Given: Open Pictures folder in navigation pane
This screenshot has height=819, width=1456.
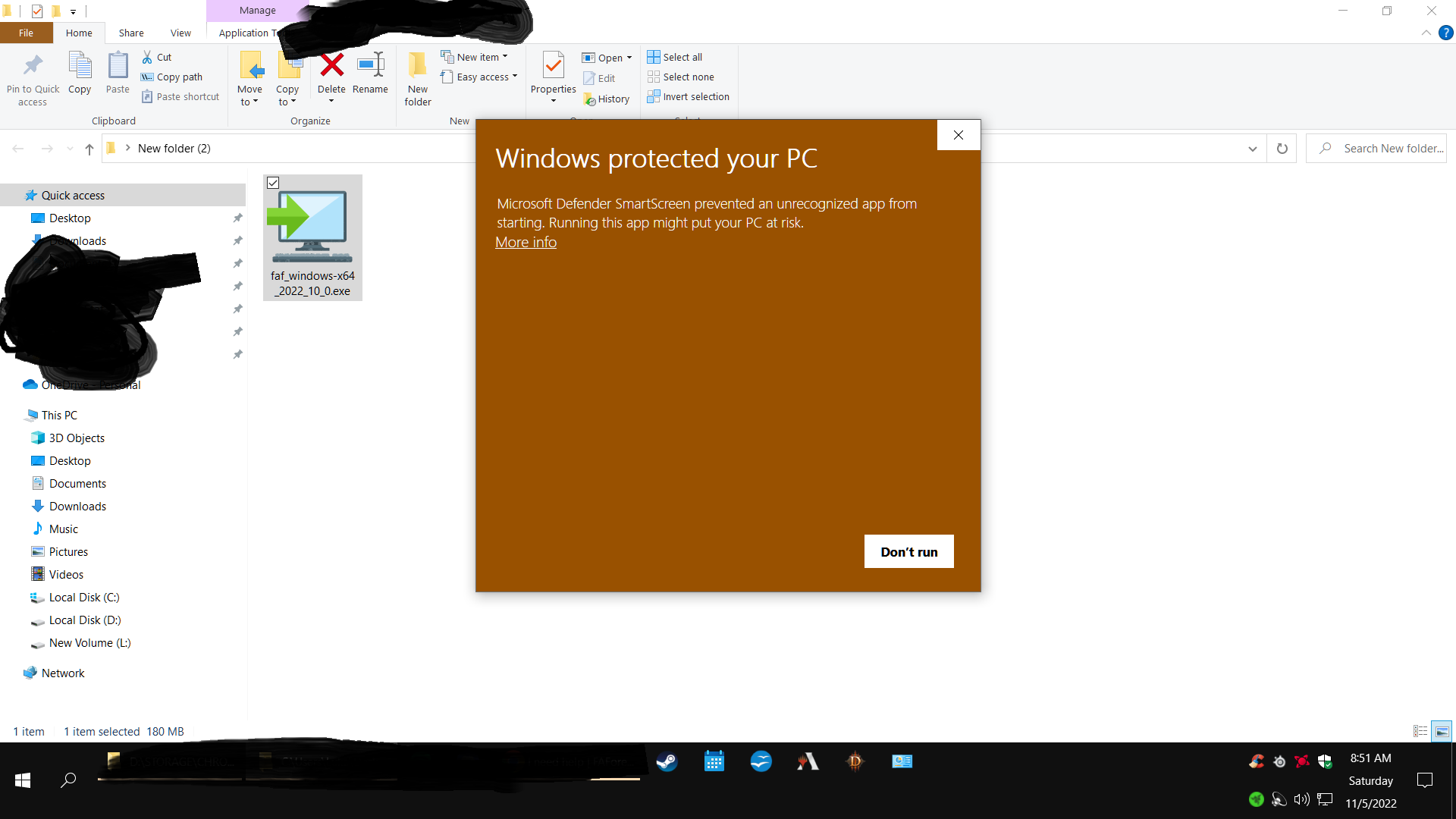Looking at the screenshot, I should point(68,551).
